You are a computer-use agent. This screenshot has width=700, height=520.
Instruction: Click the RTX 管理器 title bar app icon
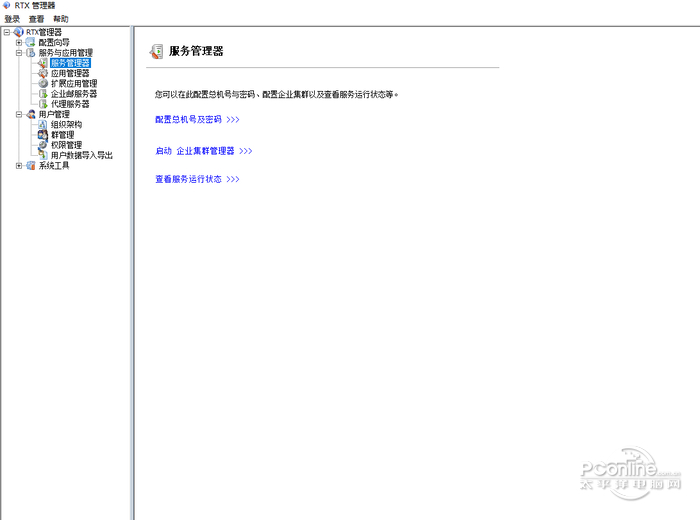(x=6, y=5)
